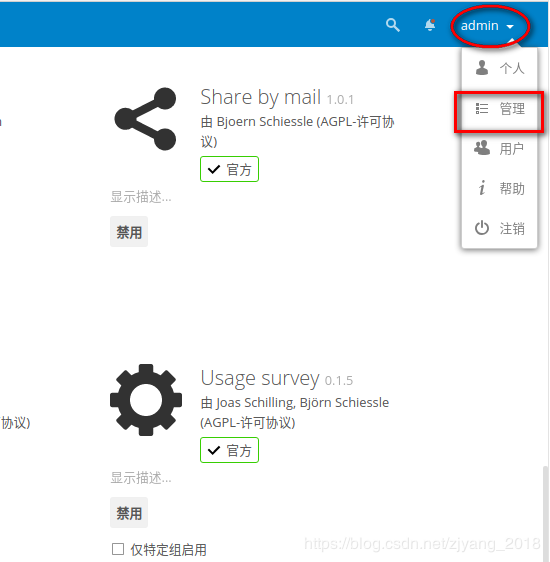This screenshot has height=562, width=550.
Task: Click the list icon next to 管理
Action: pos(482,108)
